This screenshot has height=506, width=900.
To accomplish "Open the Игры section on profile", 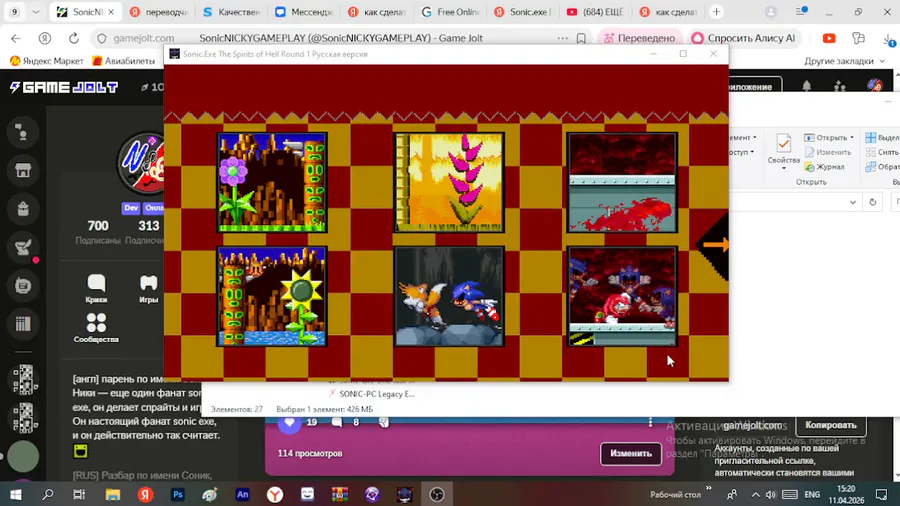I will pos(149,288).
